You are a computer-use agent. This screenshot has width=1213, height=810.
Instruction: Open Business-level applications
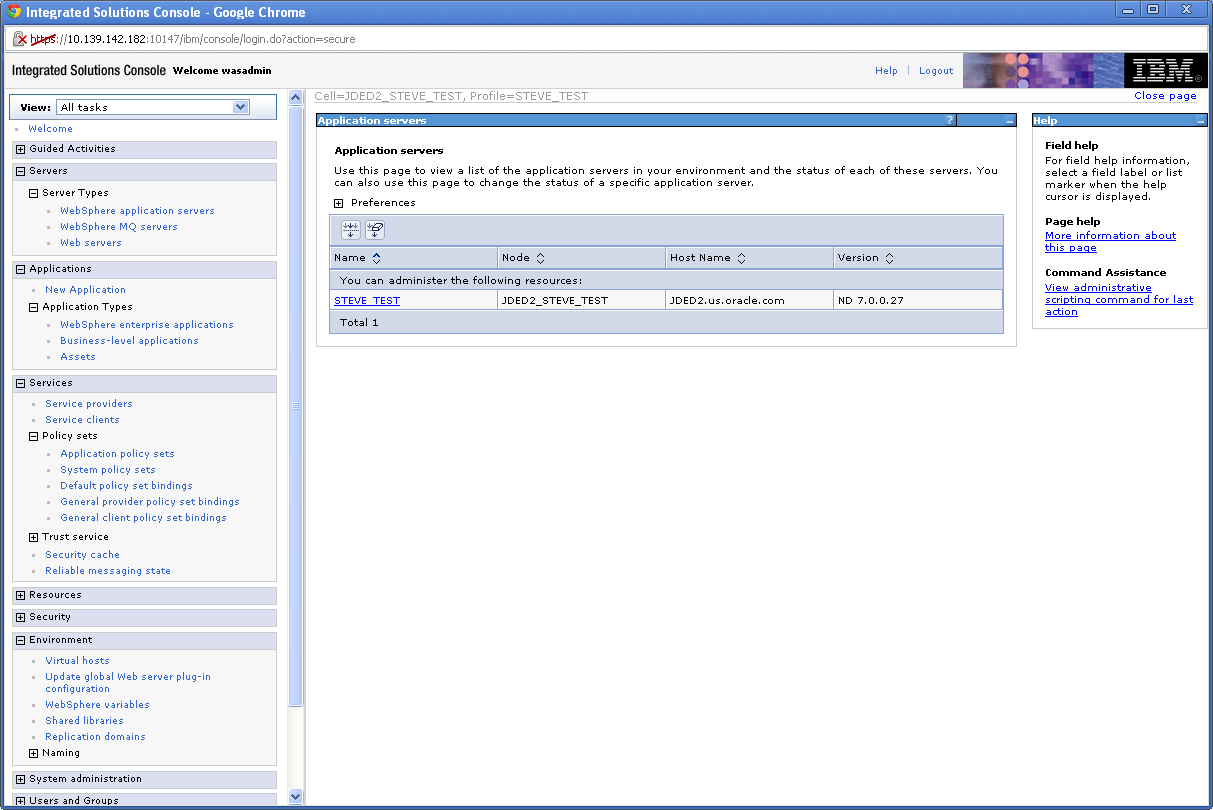pyautogui.click(x=129, y=341)
